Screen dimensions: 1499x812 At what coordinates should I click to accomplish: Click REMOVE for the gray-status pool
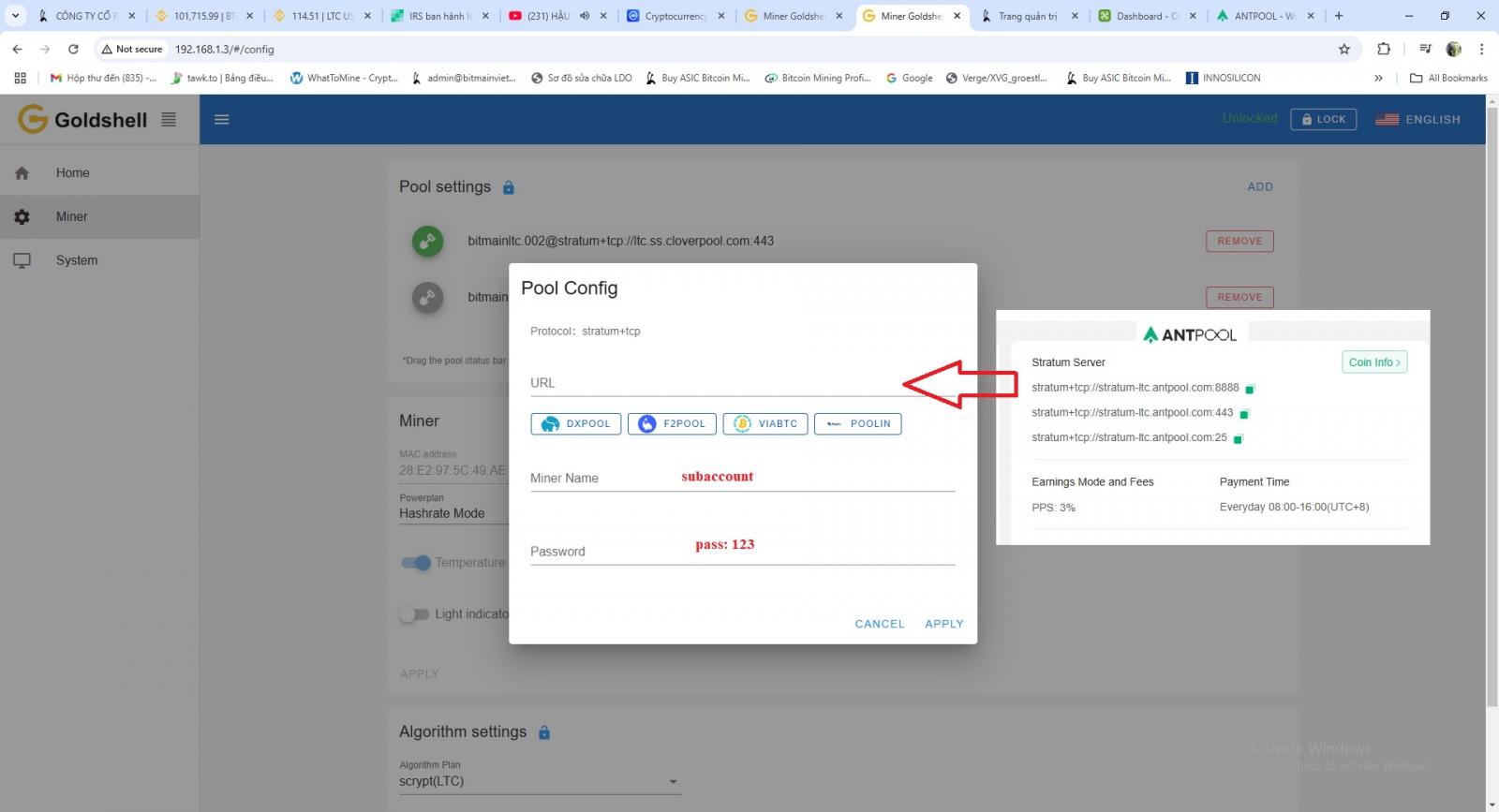pos(1239,297)
